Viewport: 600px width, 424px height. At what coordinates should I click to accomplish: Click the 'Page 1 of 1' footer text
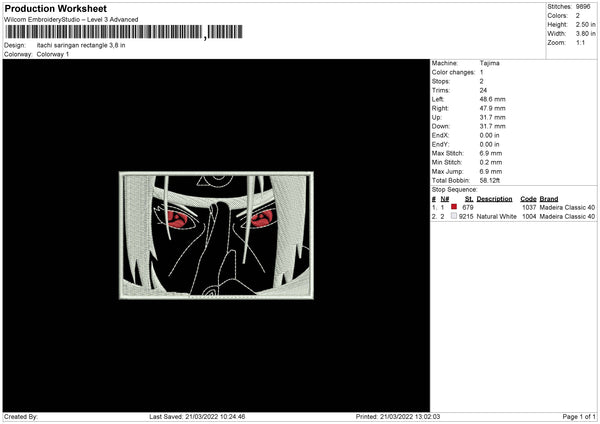pos(579,416)
